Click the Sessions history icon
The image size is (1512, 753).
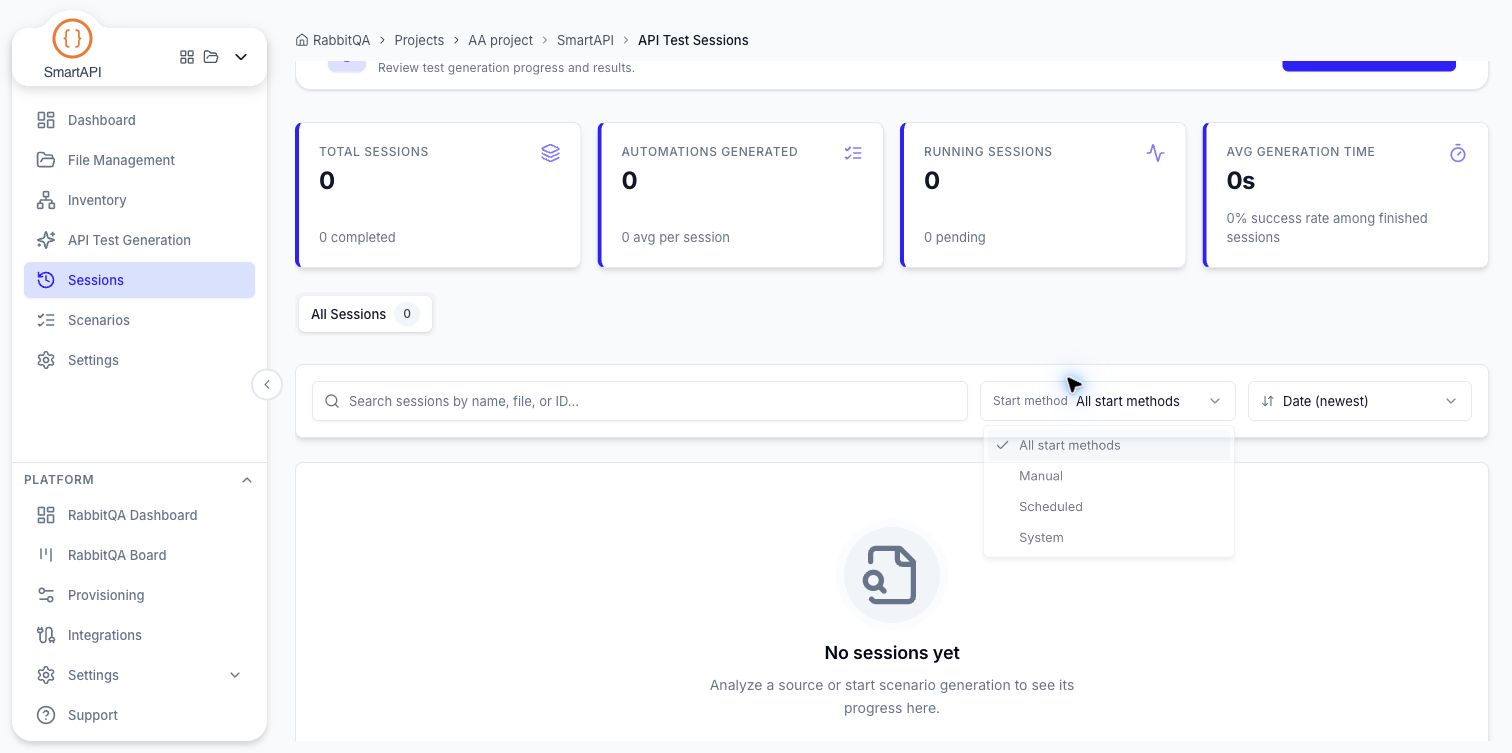pyautogui.click(x=46, y=280)
